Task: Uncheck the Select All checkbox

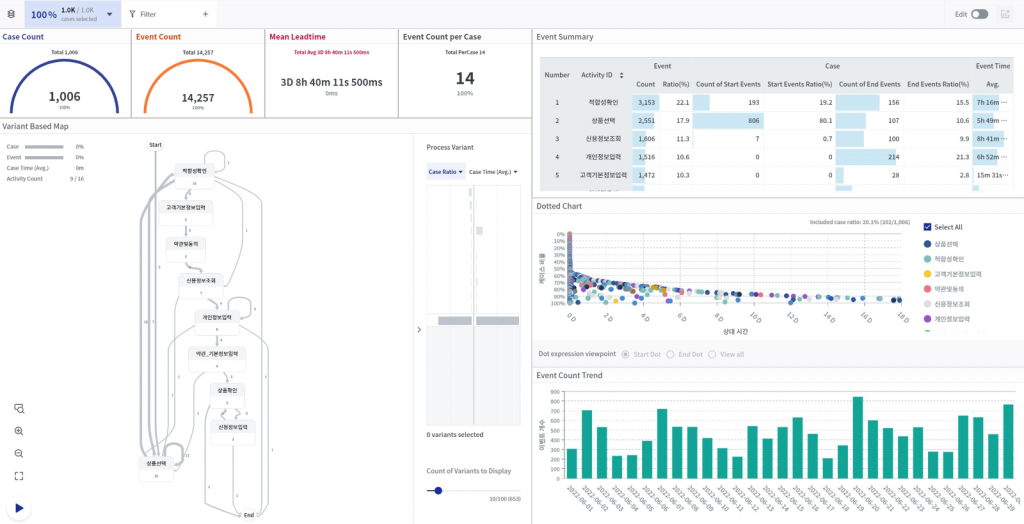Action: [x=928, y=227]
